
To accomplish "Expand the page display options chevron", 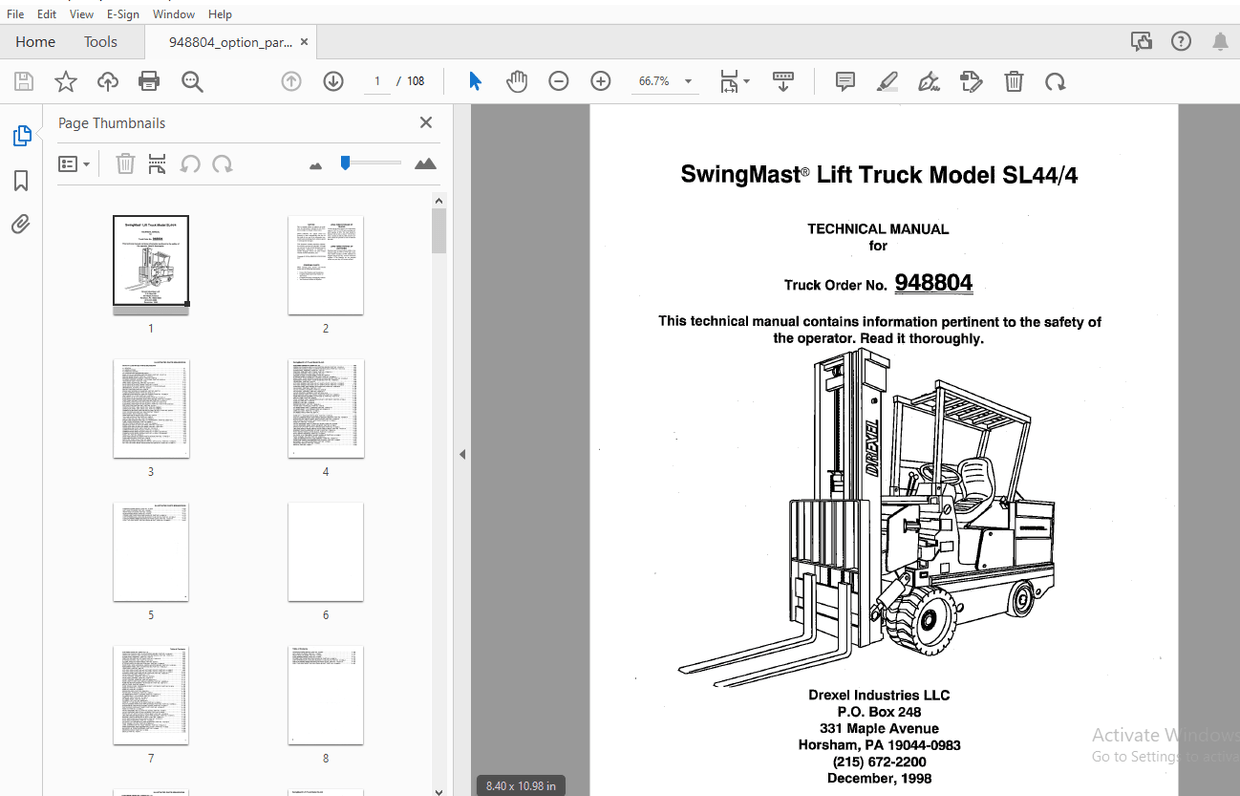I will [x=746, y=81].
